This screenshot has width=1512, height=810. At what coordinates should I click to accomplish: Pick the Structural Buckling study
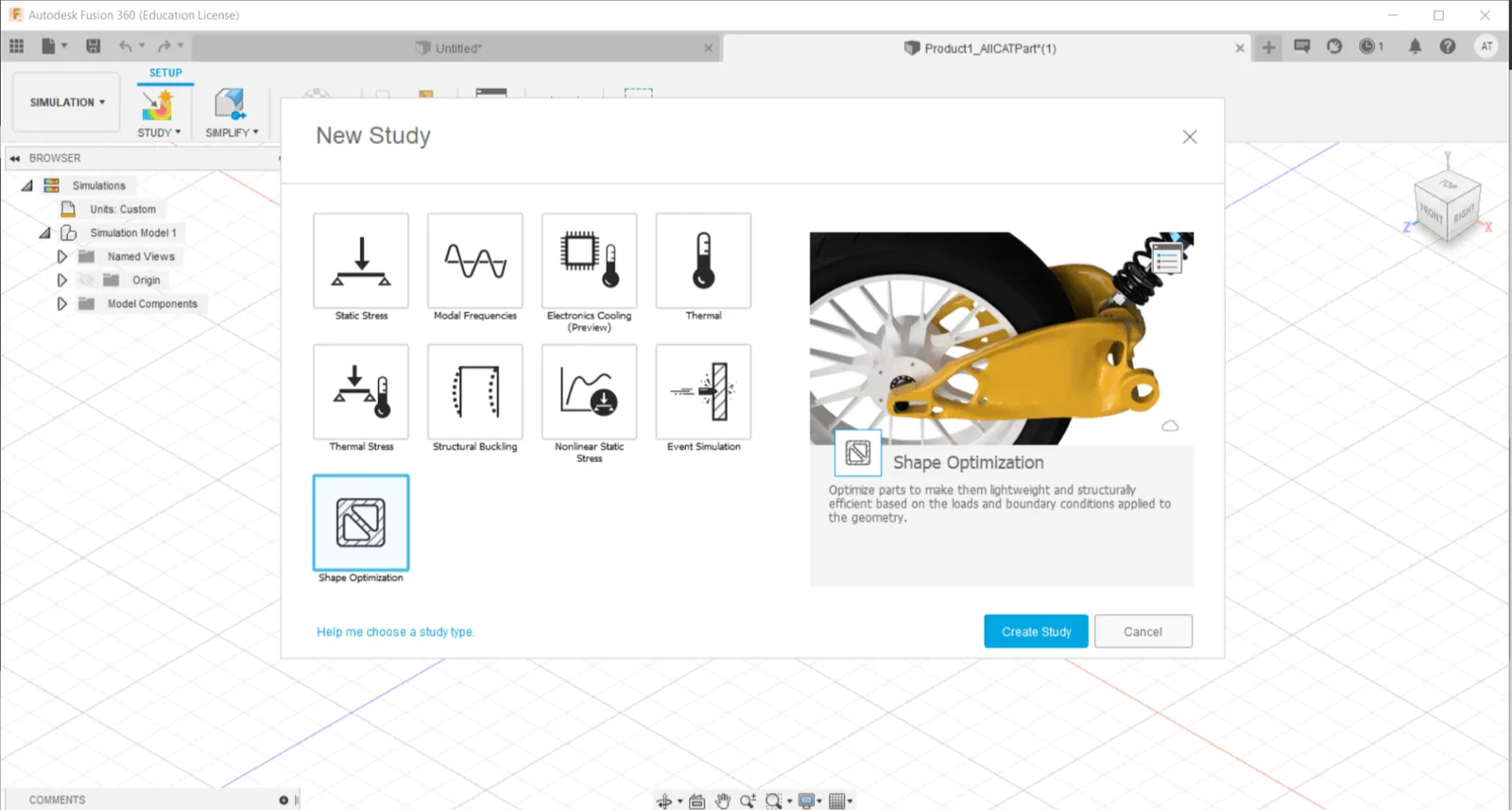[475, 391]
